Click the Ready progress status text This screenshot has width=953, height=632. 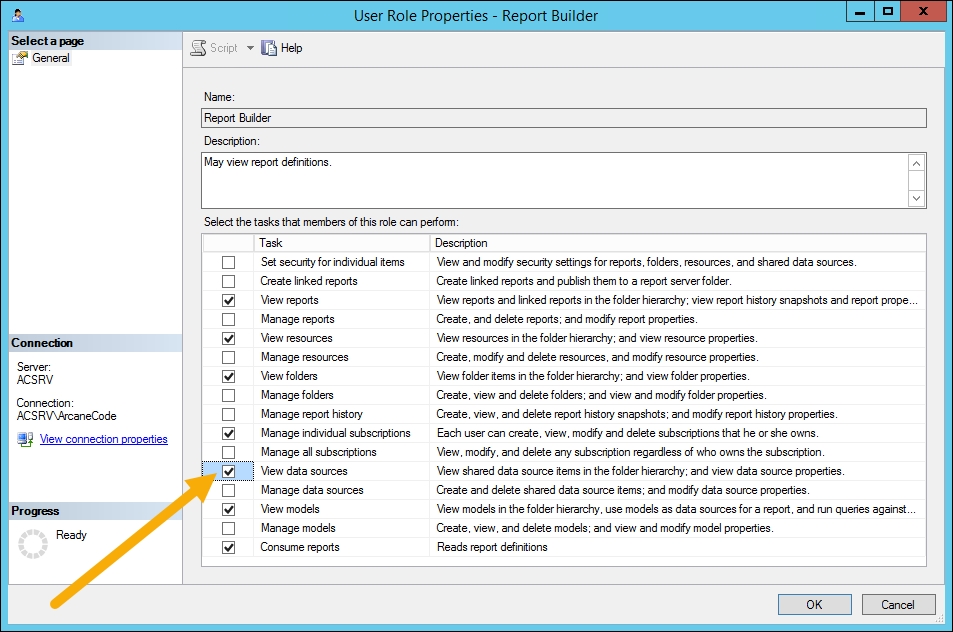pyautogui.click(x=71, y=535)
